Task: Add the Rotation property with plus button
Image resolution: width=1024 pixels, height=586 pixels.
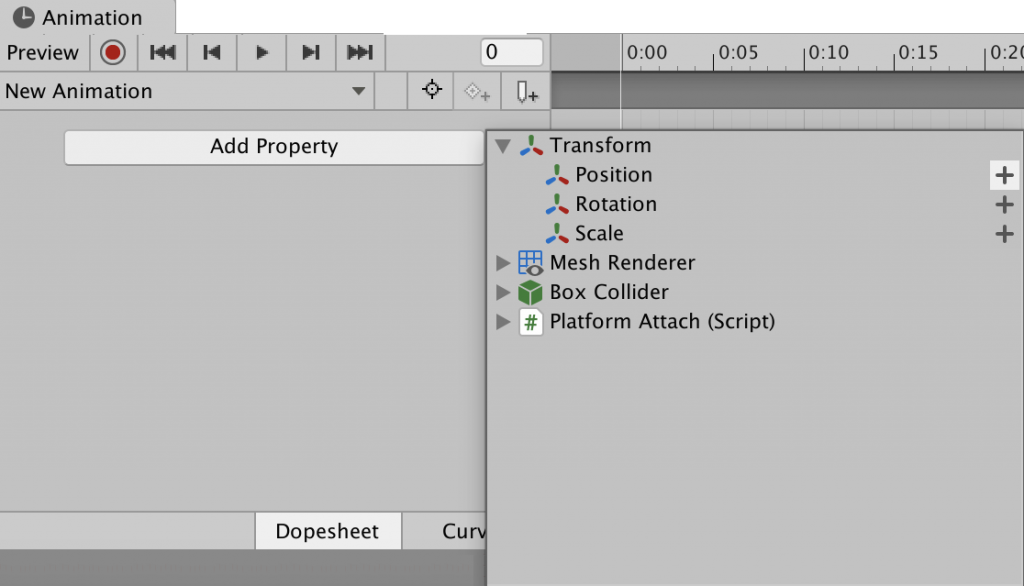Action: tap(1004, 205)
